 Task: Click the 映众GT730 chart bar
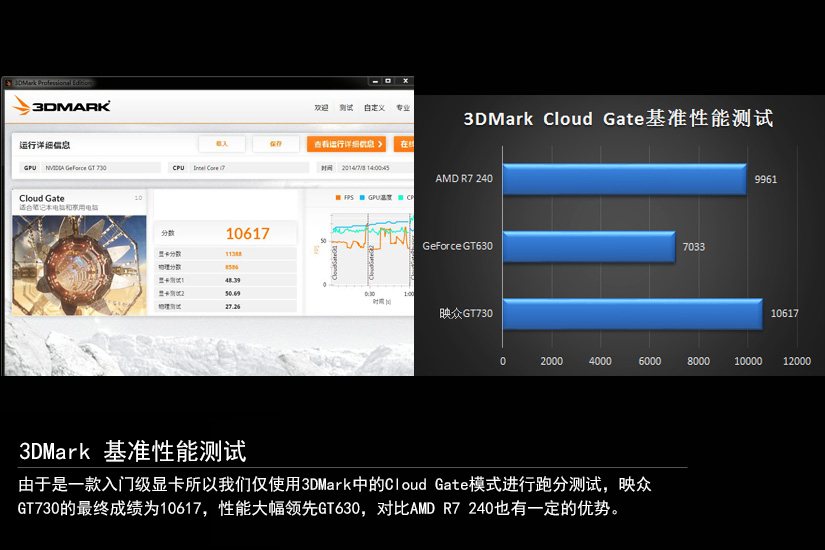click(x=632, y=314)
